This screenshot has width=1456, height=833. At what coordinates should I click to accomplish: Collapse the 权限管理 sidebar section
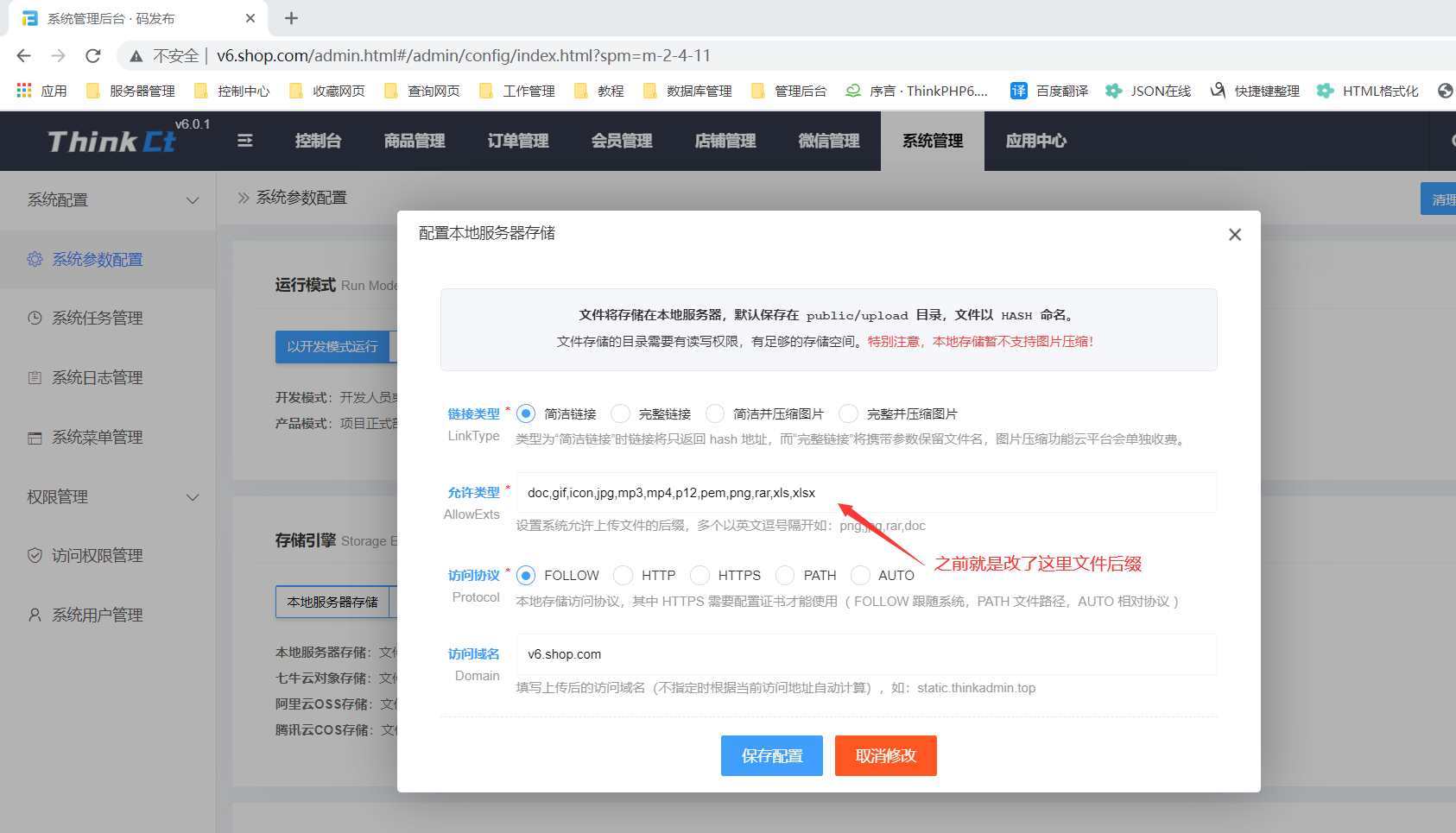pos(193,497)
